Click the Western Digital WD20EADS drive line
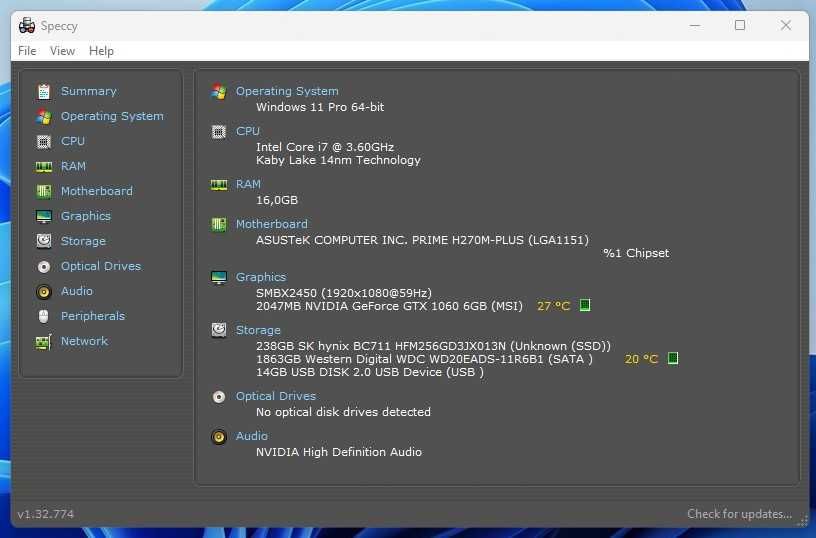This screenshot has height=538, width=816. point(424,359)
